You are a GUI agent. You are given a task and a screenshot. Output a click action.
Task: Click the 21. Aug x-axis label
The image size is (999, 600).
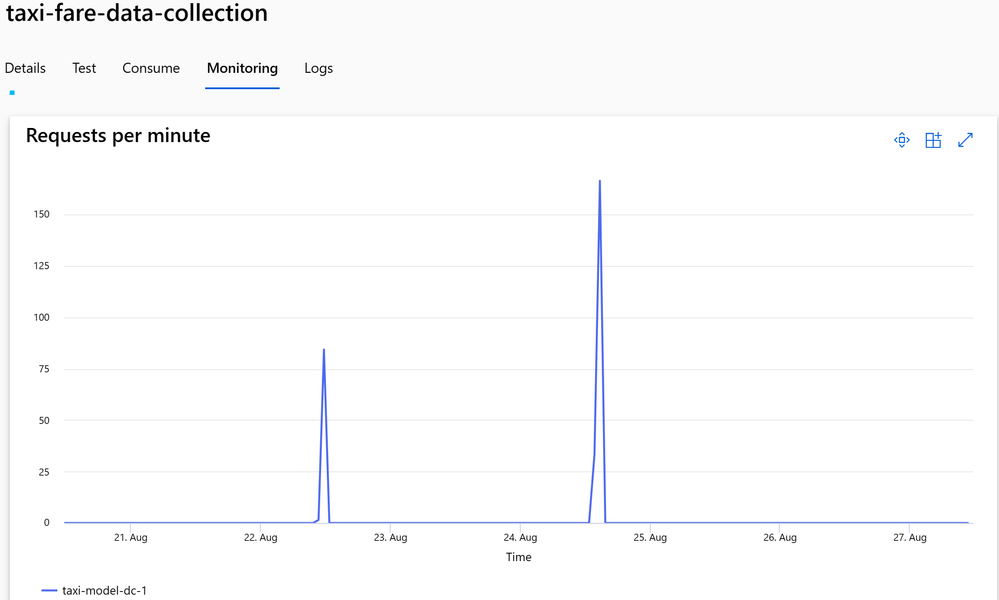click(130, 537)
